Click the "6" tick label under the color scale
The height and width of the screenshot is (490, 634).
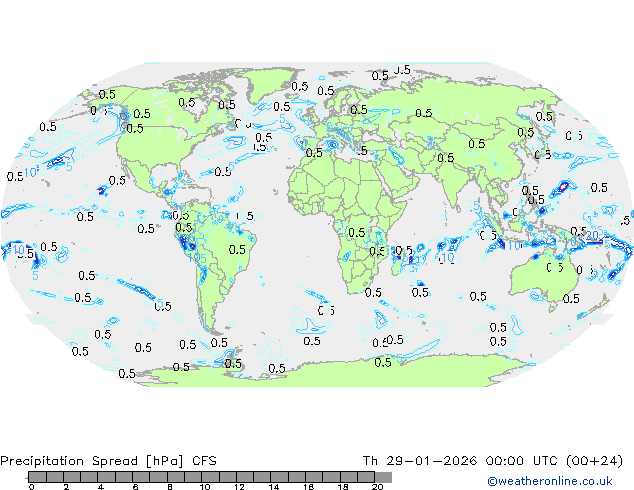point(135,487)
